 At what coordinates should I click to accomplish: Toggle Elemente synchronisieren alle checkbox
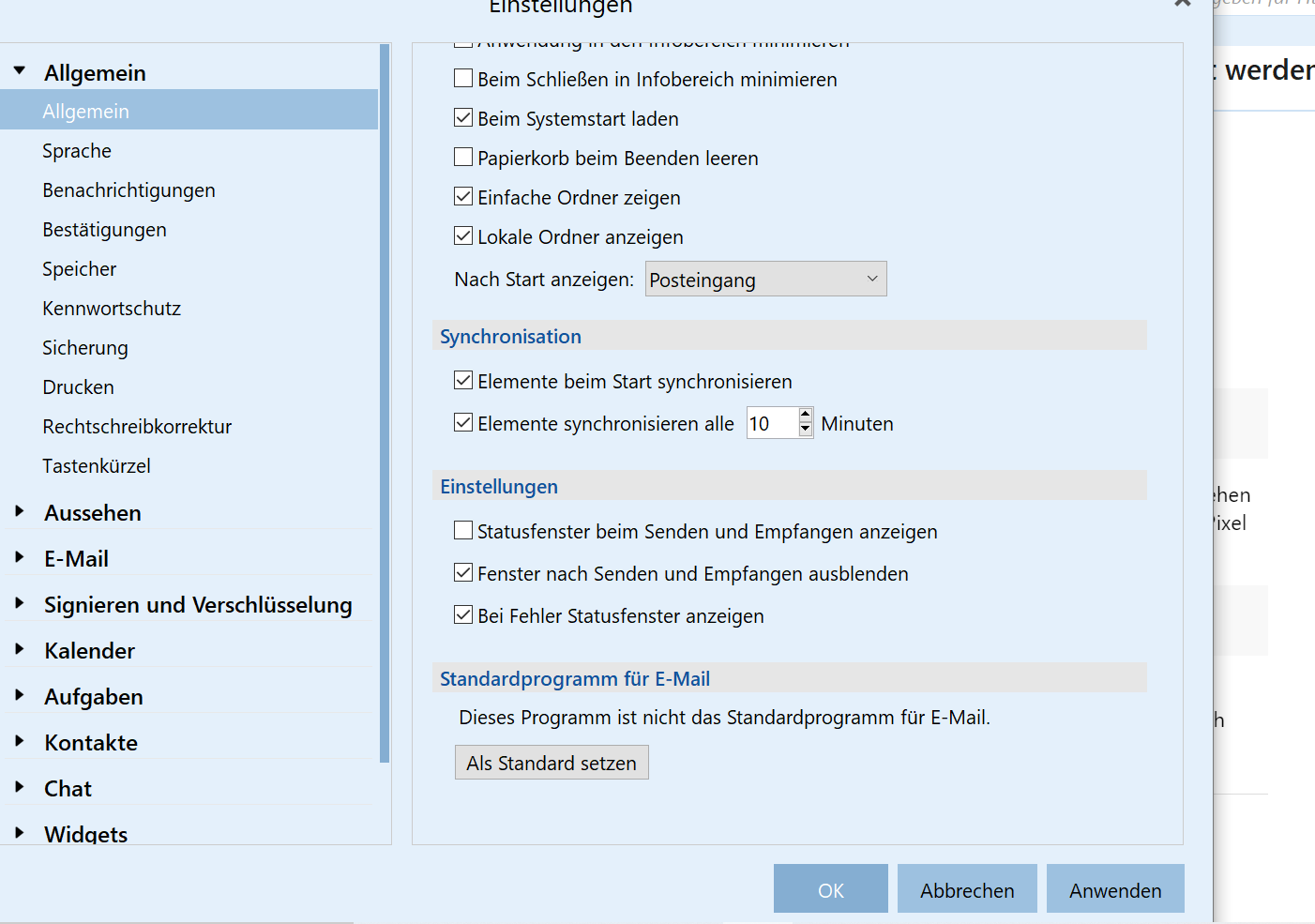pyautogui.click(x=463, y=422)
